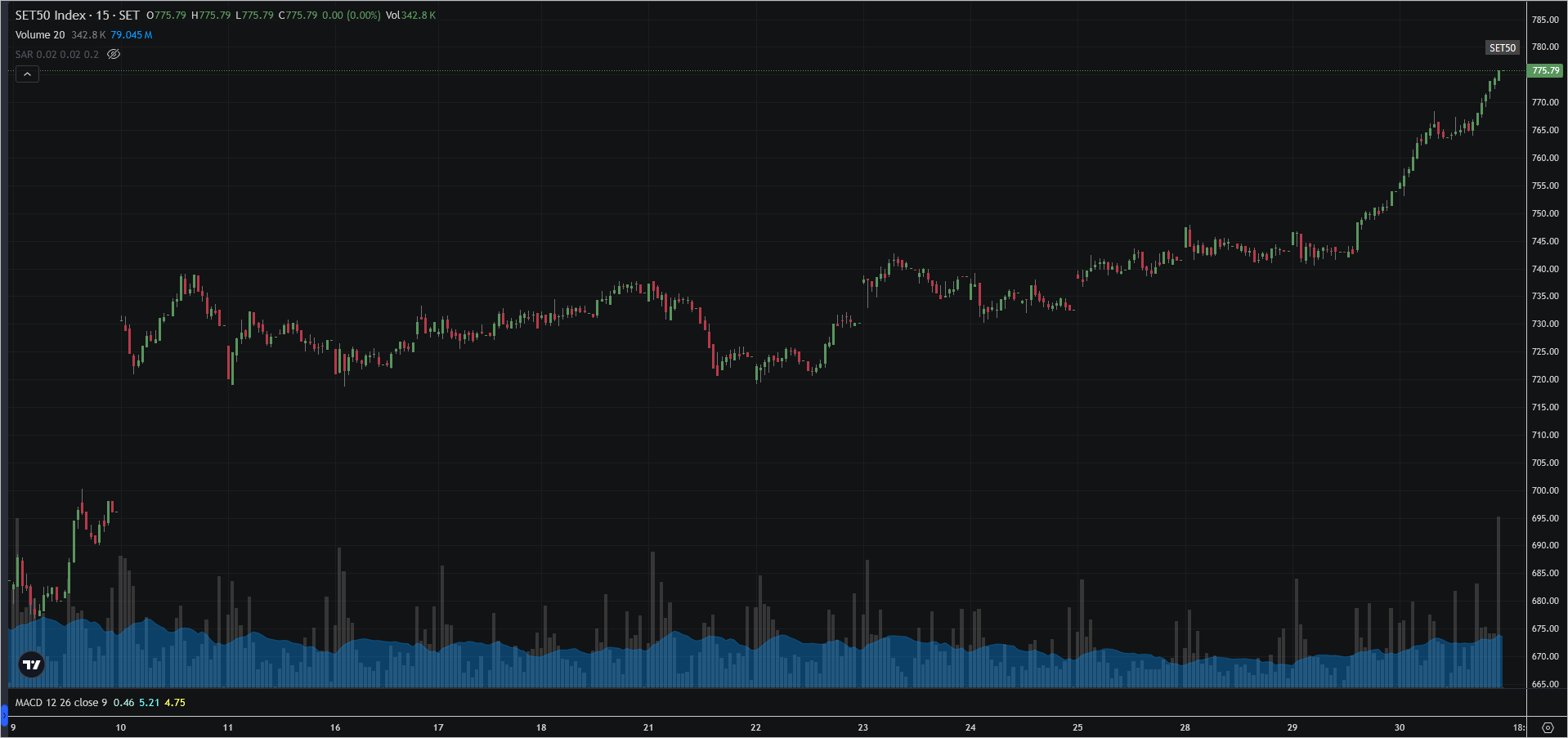Click the 700.00 price axis label
Screen dimensions: 1568x738
click(1545, 490)
